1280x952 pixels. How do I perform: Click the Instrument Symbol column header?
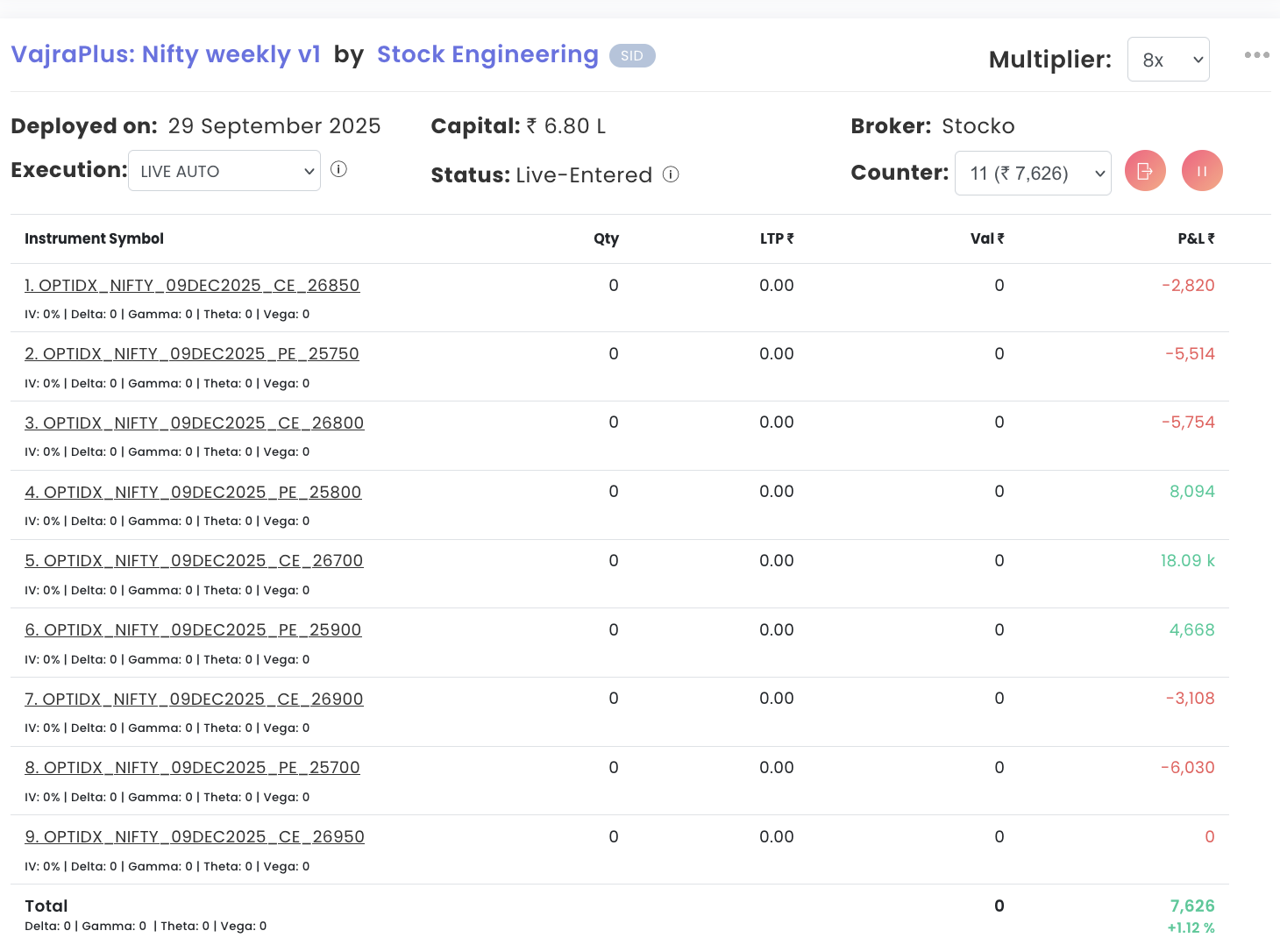[x=94, y=238]
